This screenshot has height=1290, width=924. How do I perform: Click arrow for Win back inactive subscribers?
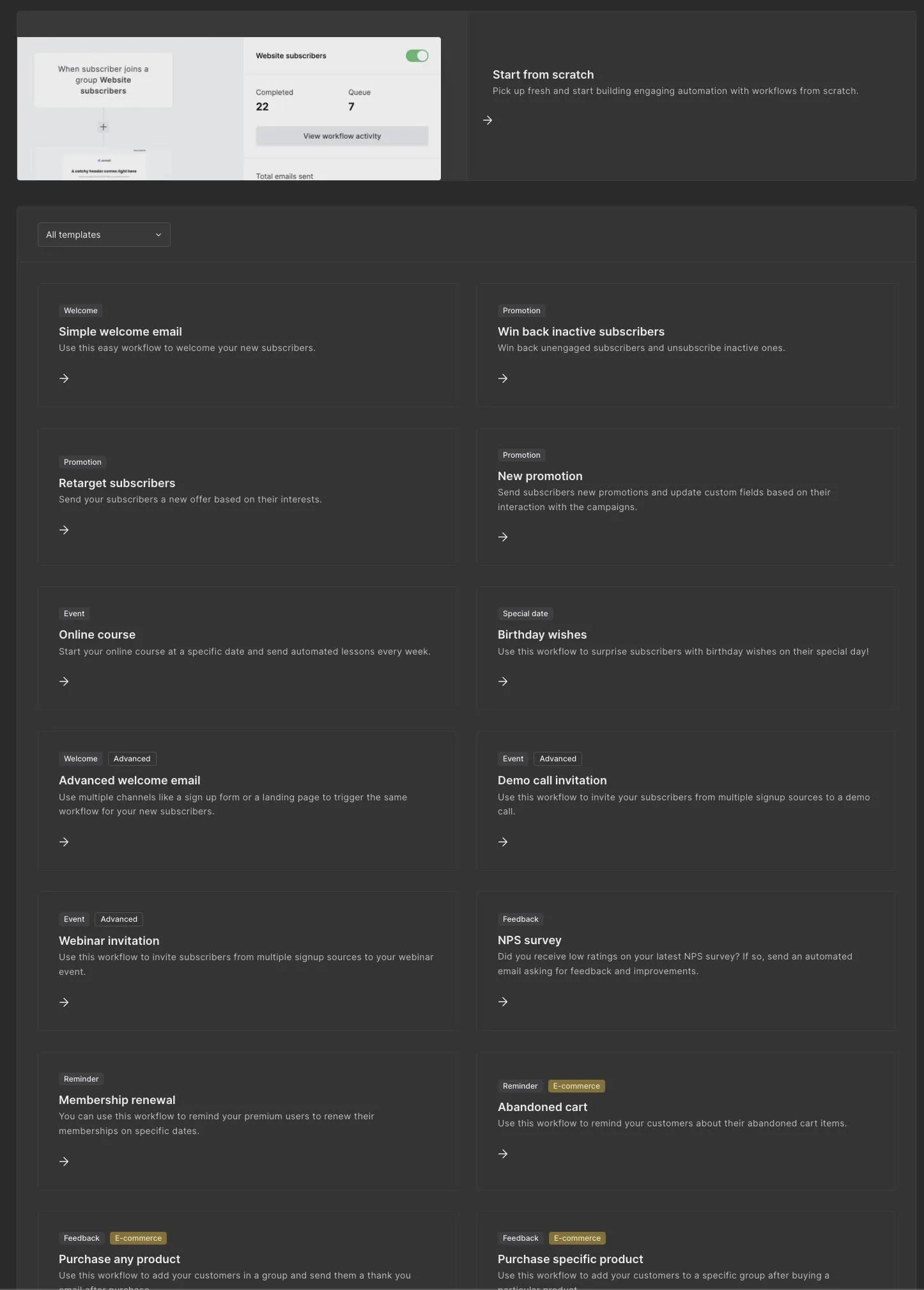click(503, 378)
